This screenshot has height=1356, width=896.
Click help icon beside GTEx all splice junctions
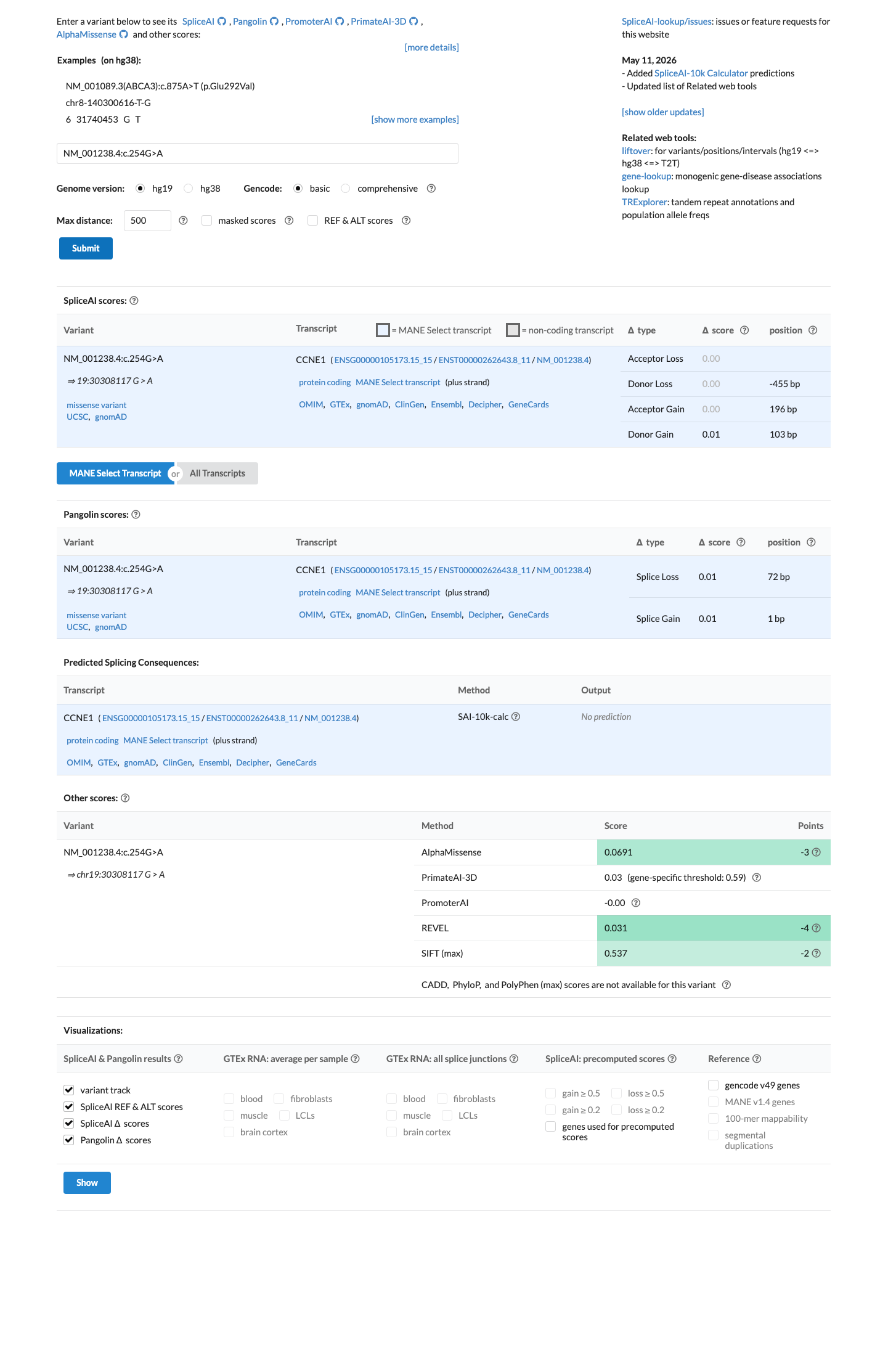(x=514, y=1059)
